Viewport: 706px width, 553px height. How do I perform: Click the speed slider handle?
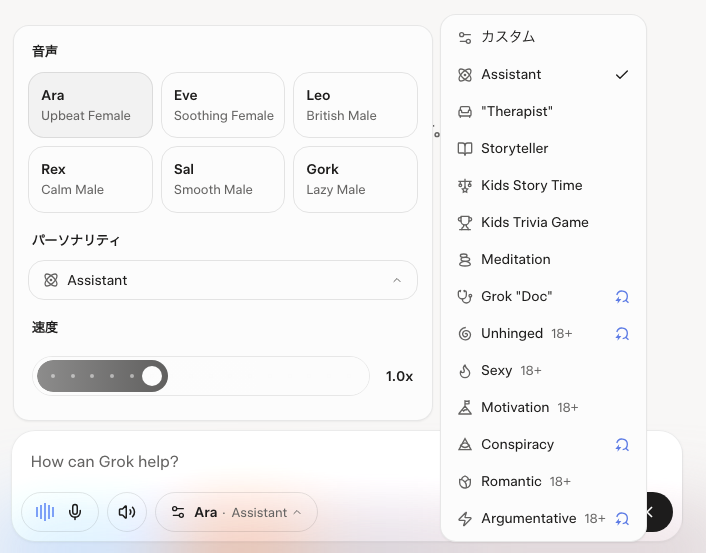[152, 376]
